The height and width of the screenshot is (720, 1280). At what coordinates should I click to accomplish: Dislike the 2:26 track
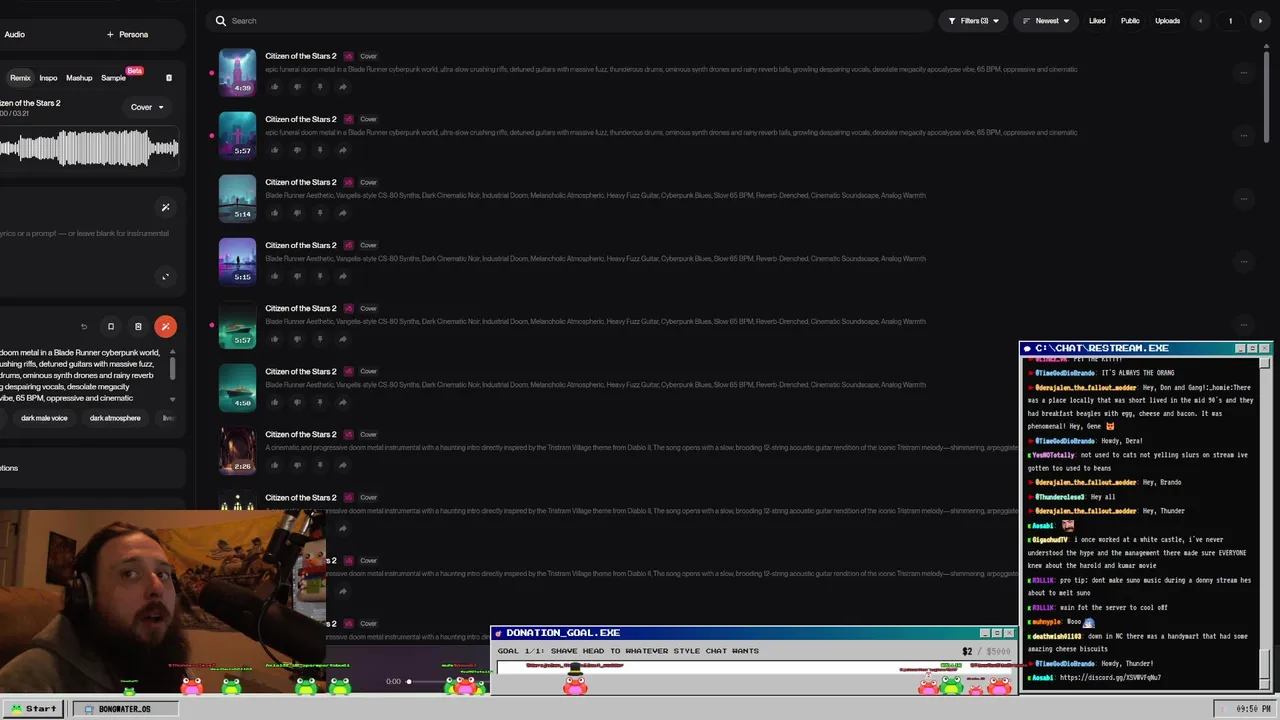[x=296, y=465]
